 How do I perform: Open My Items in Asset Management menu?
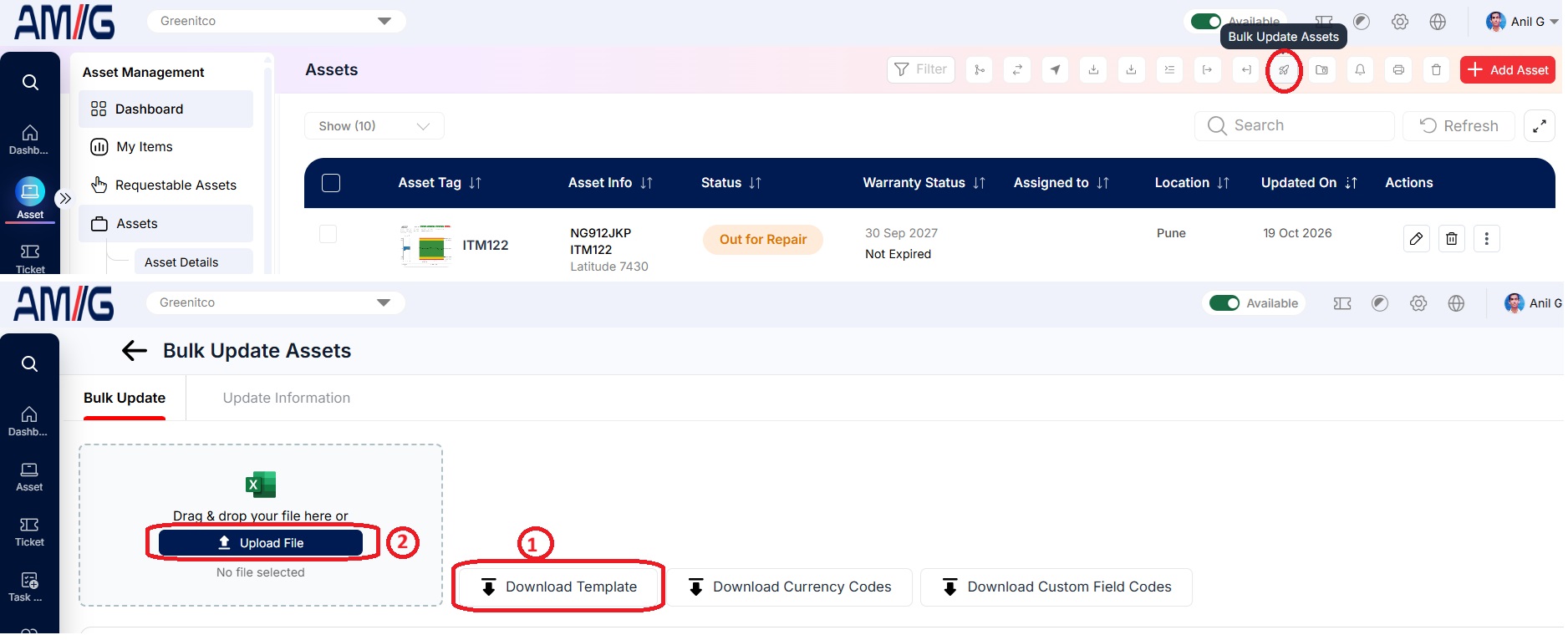(165, 147)
